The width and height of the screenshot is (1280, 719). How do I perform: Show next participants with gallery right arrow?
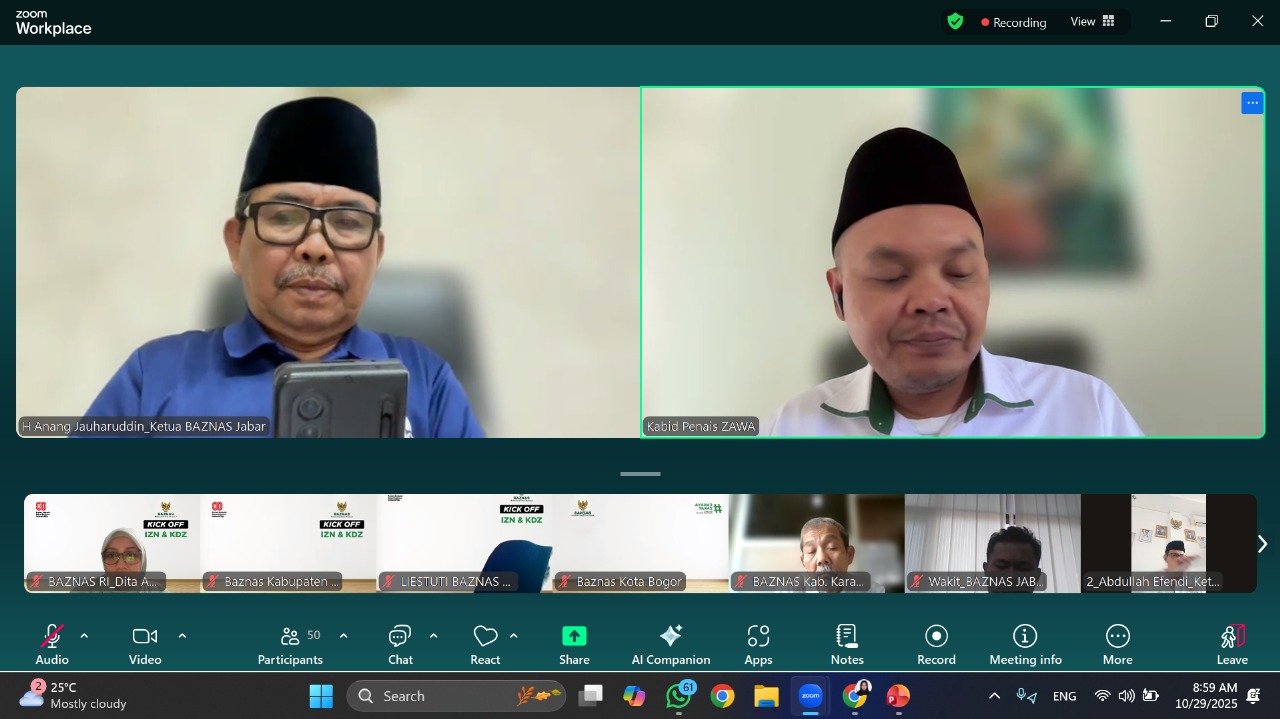1262,544
